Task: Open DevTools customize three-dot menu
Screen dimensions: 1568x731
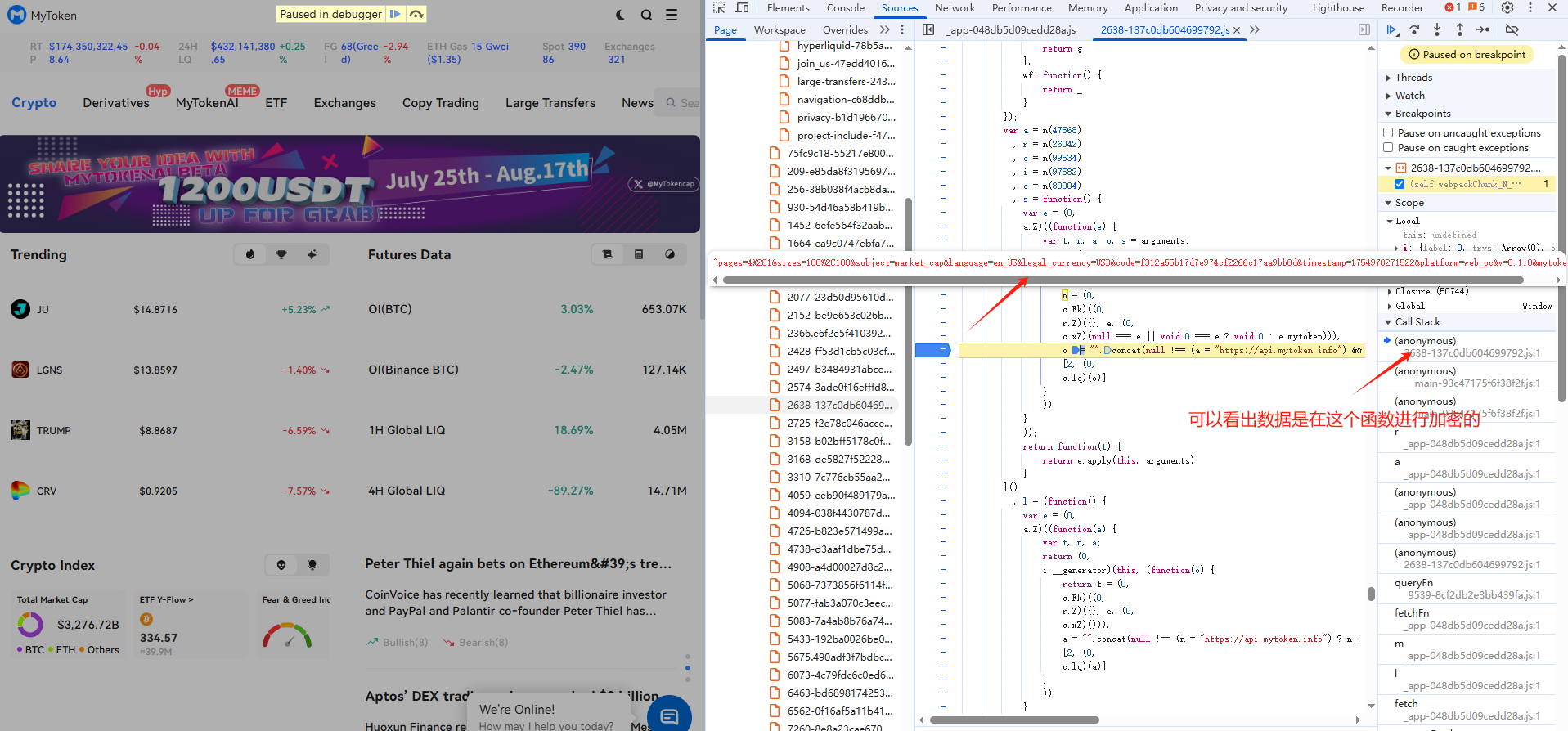Action: 1530,8
